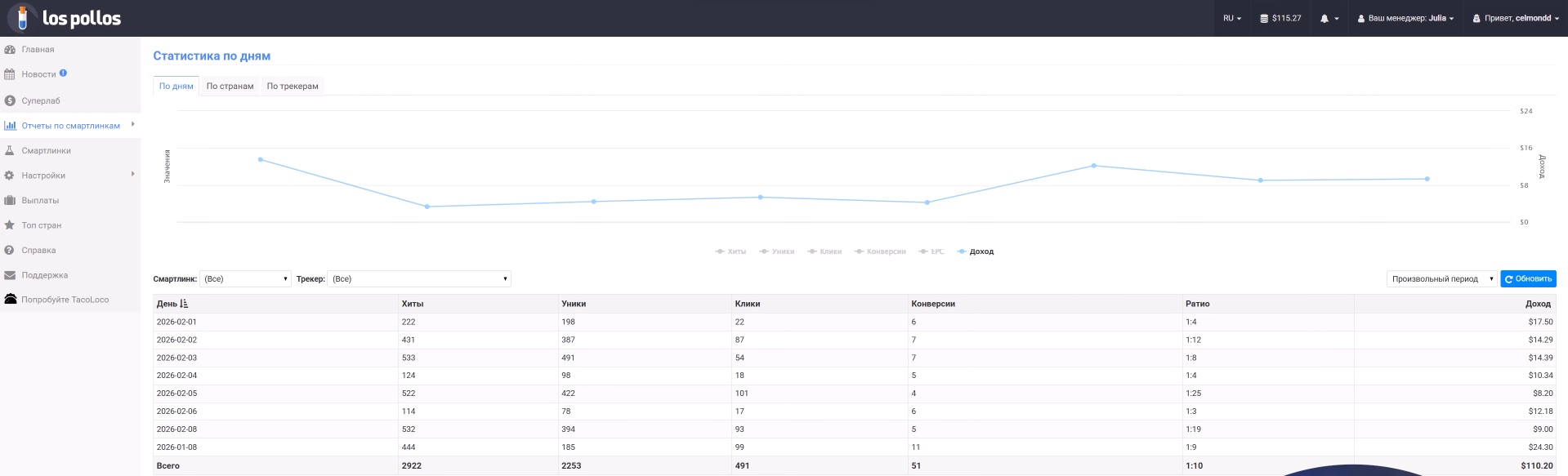Screen dimensions: 1568x476
Task: Toggle Конверсии series in chart legend
Action: tap(880, 251)
